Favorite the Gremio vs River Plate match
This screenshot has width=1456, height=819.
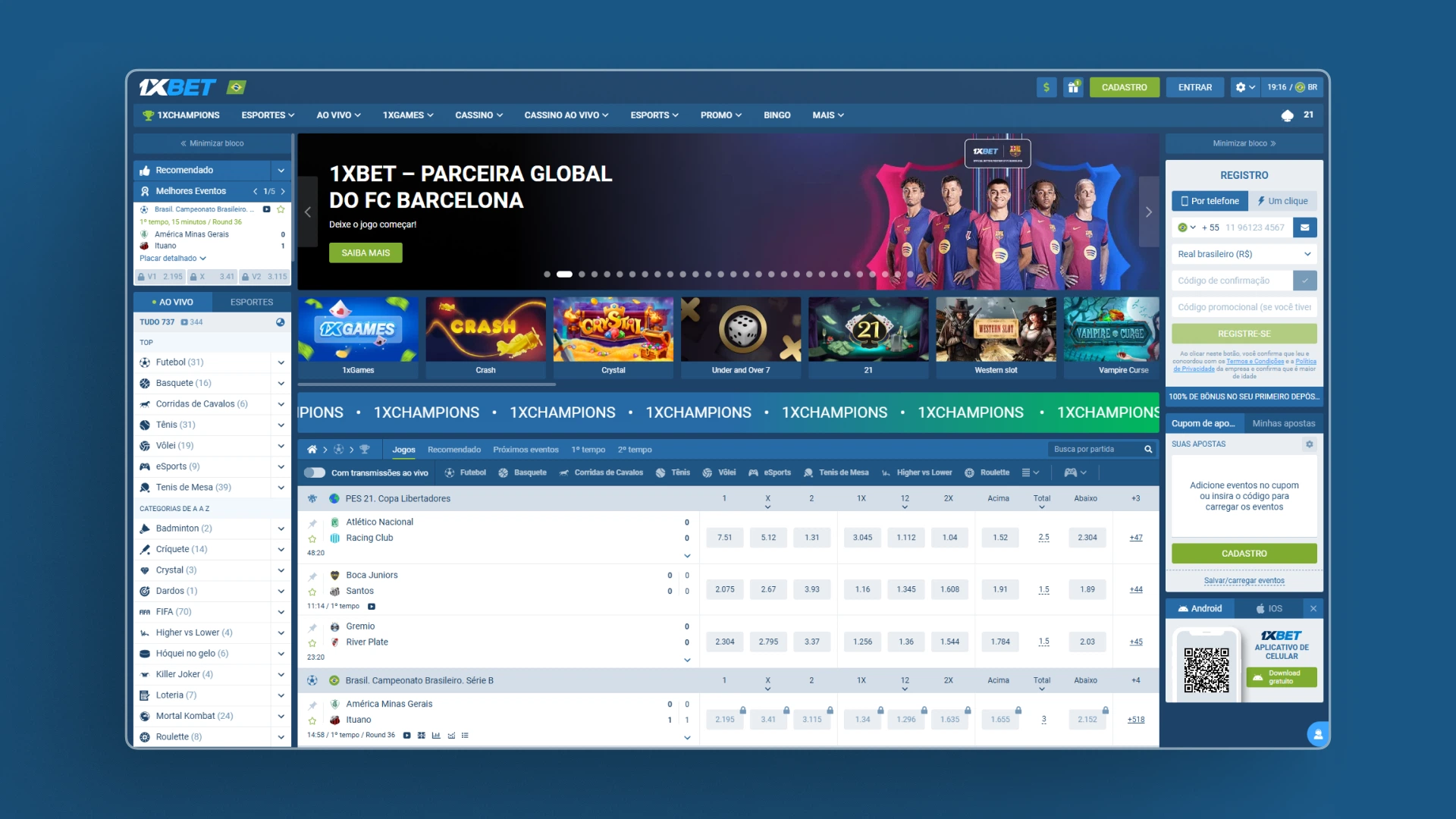(312, 643)
